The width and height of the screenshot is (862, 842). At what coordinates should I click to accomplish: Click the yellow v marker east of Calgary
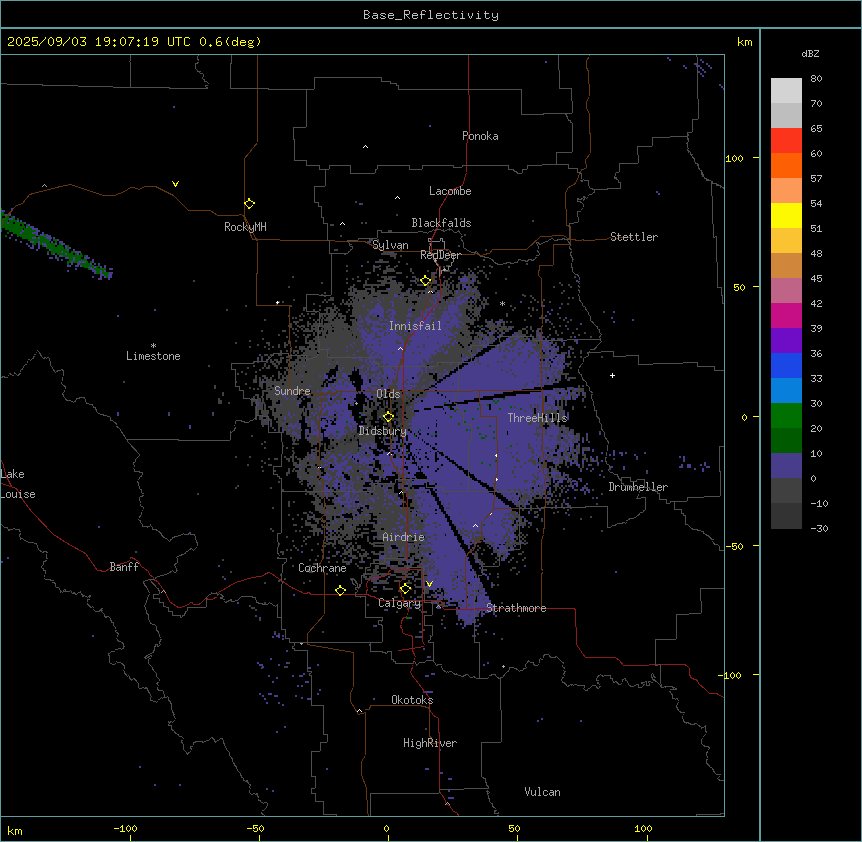429,584
